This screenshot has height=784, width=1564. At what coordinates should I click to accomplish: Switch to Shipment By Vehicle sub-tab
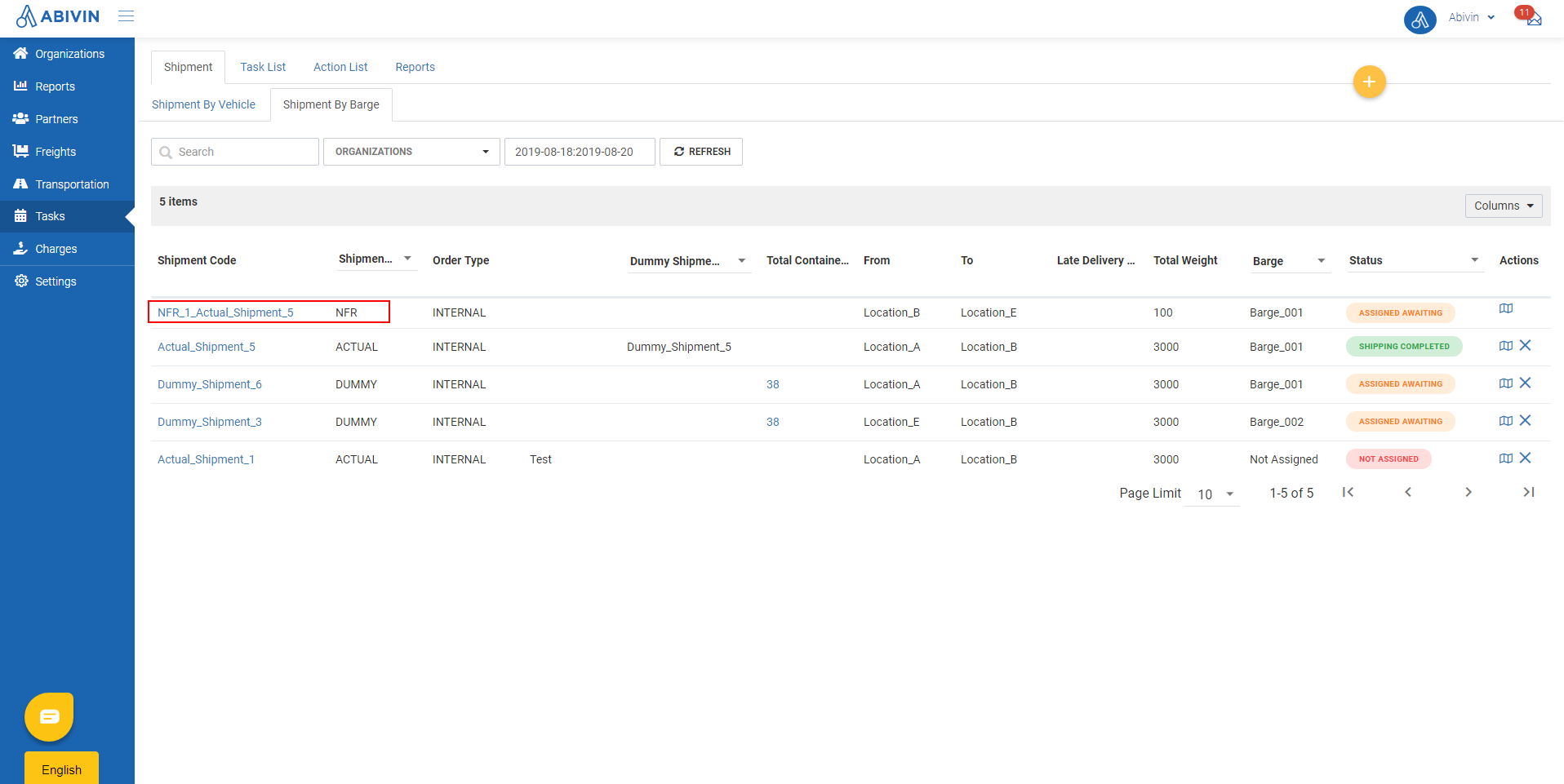203,104
